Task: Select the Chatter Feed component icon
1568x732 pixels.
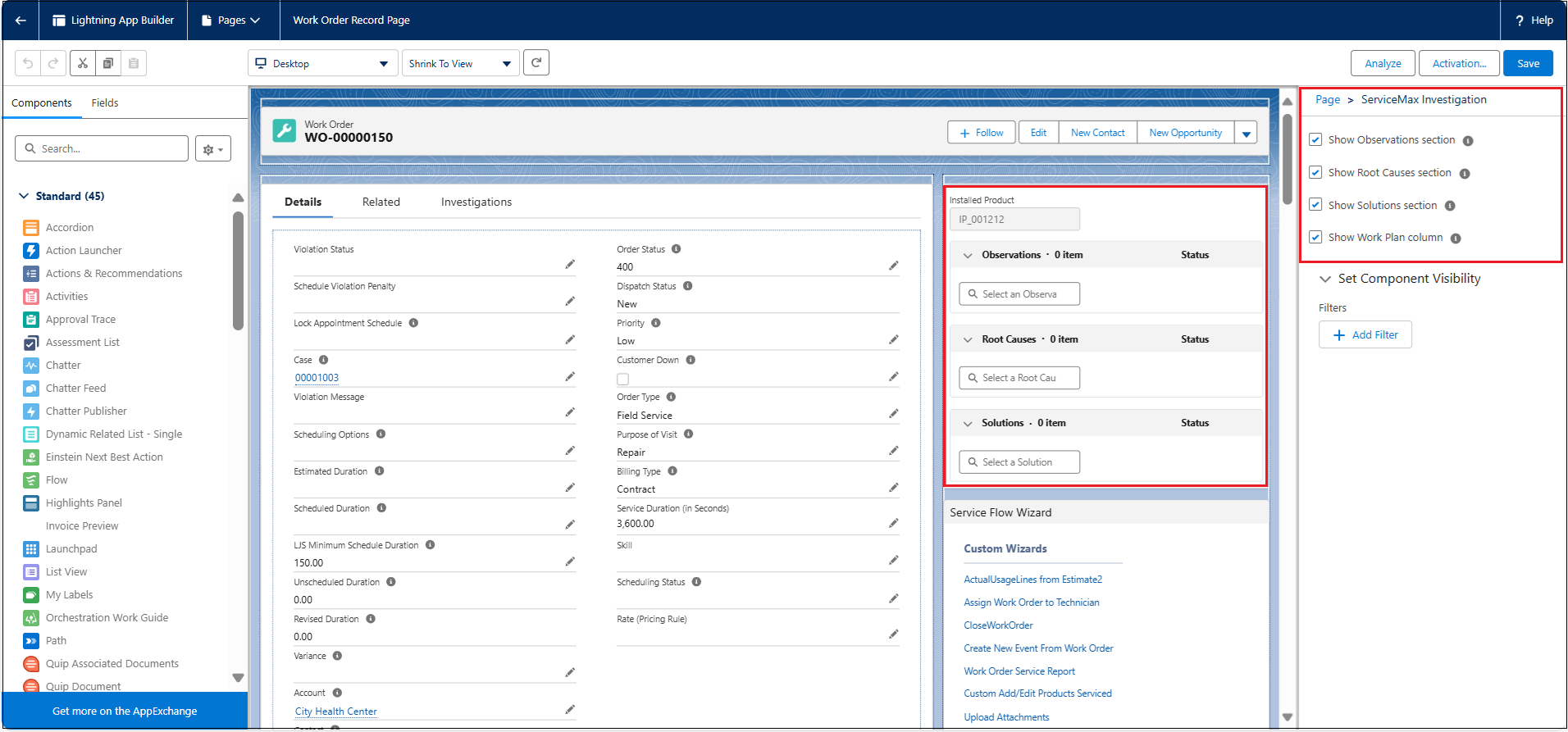Action: click(x=31, y=388)
